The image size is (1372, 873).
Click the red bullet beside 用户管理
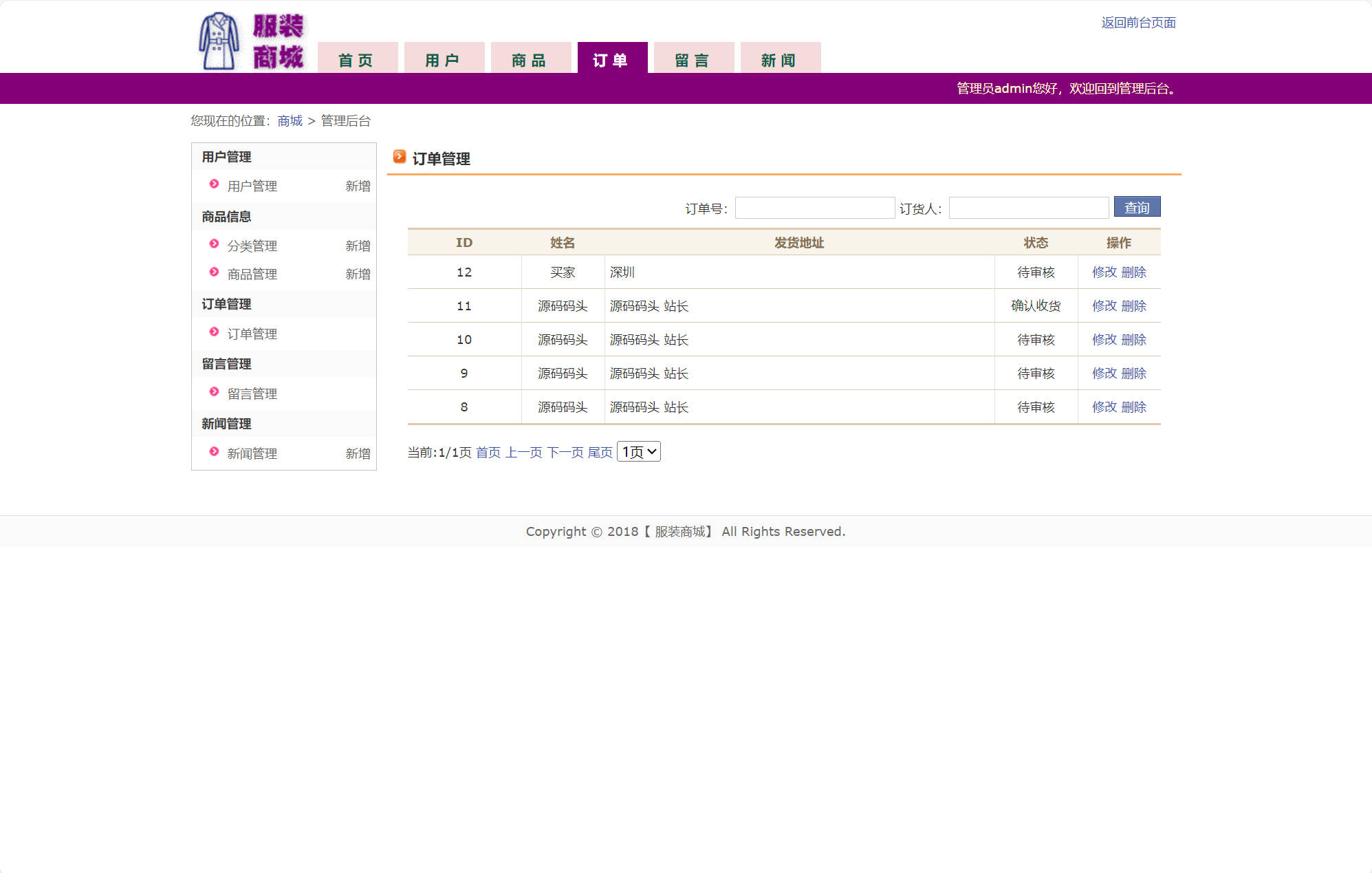point(214,184)
